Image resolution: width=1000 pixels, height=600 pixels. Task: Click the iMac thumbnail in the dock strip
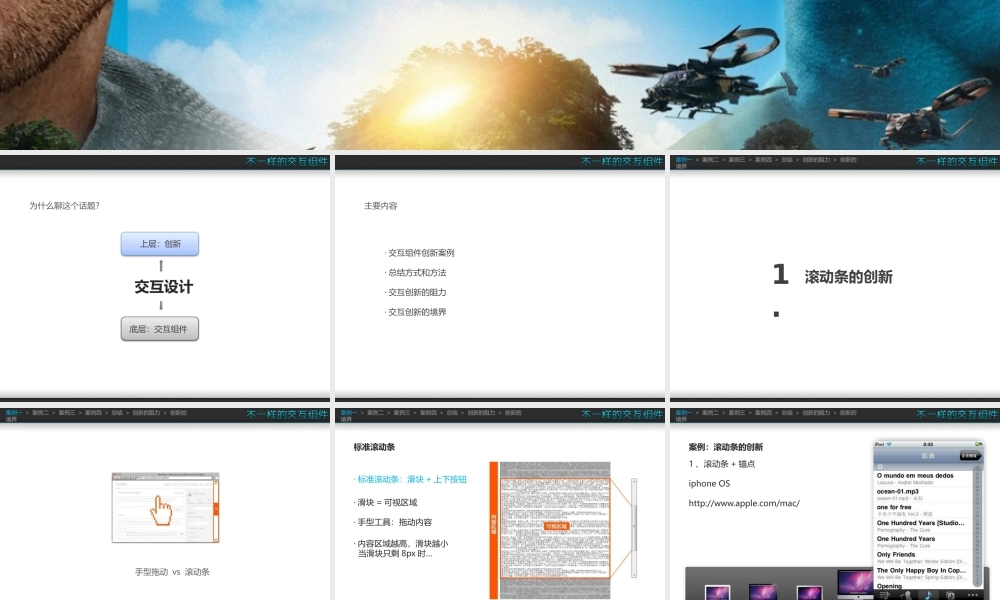tap(854, 584)
